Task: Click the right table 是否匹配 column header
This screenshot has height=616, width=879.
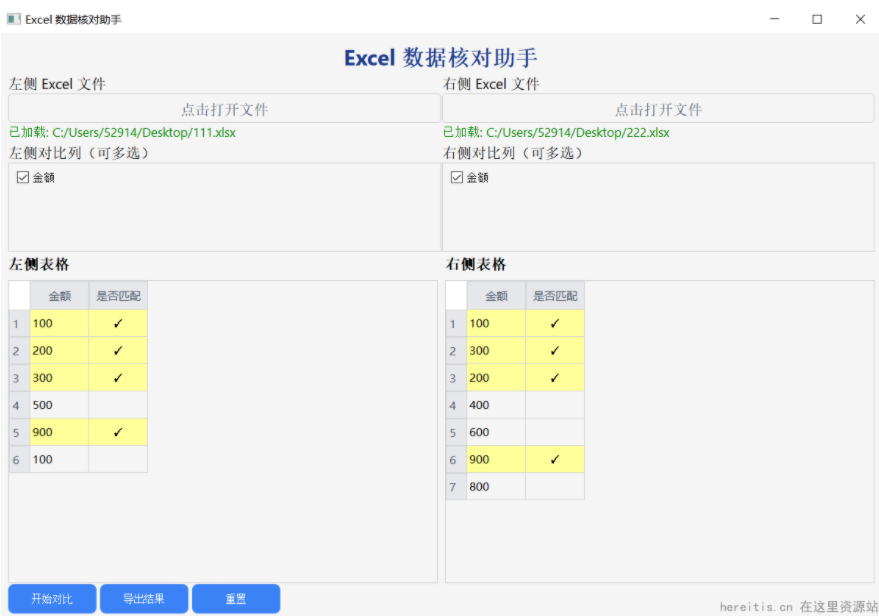Action: pos(555,296)
